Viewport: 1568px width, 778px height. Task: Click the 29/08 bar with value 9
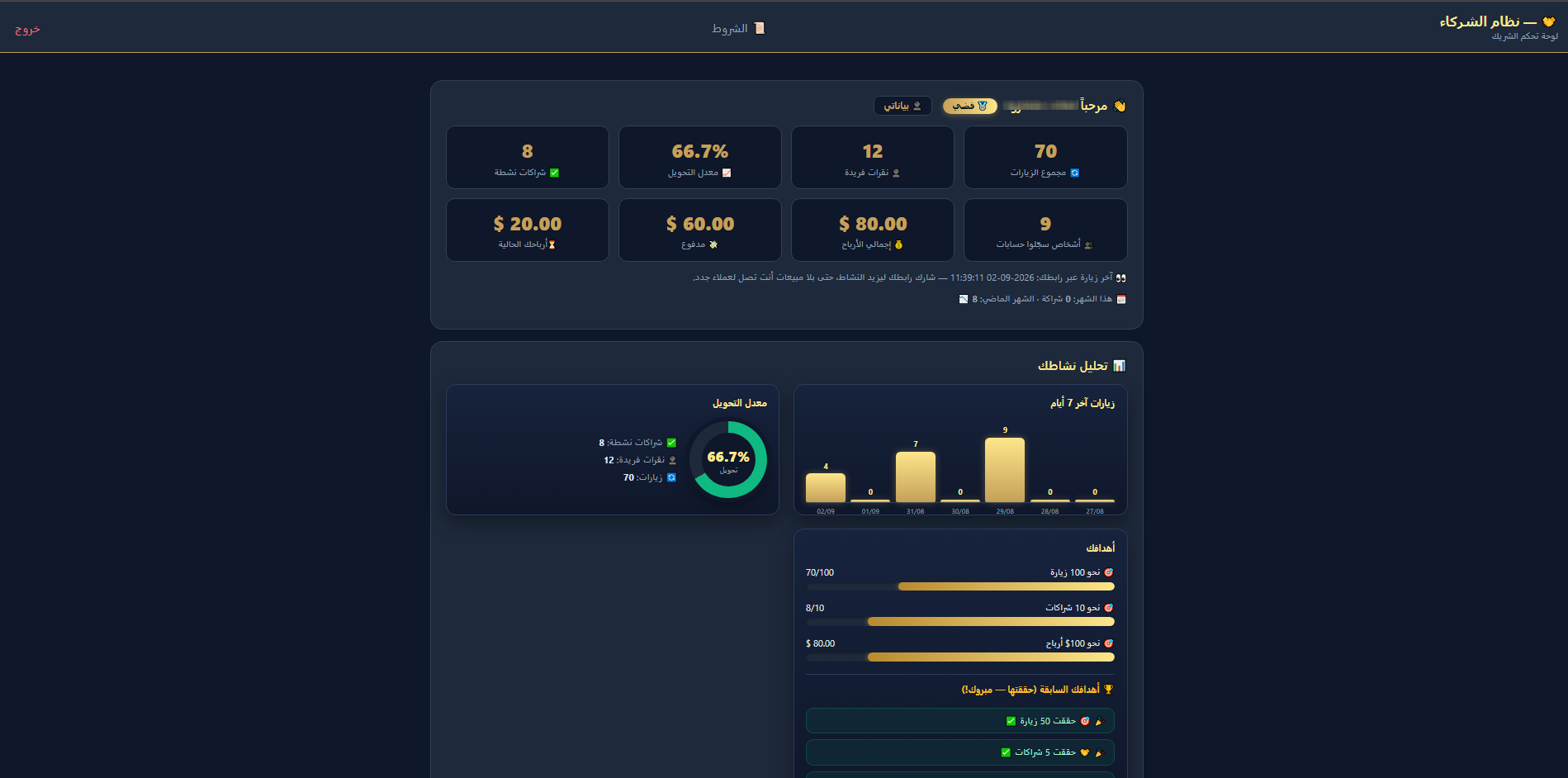click(x=1005, y=470)
